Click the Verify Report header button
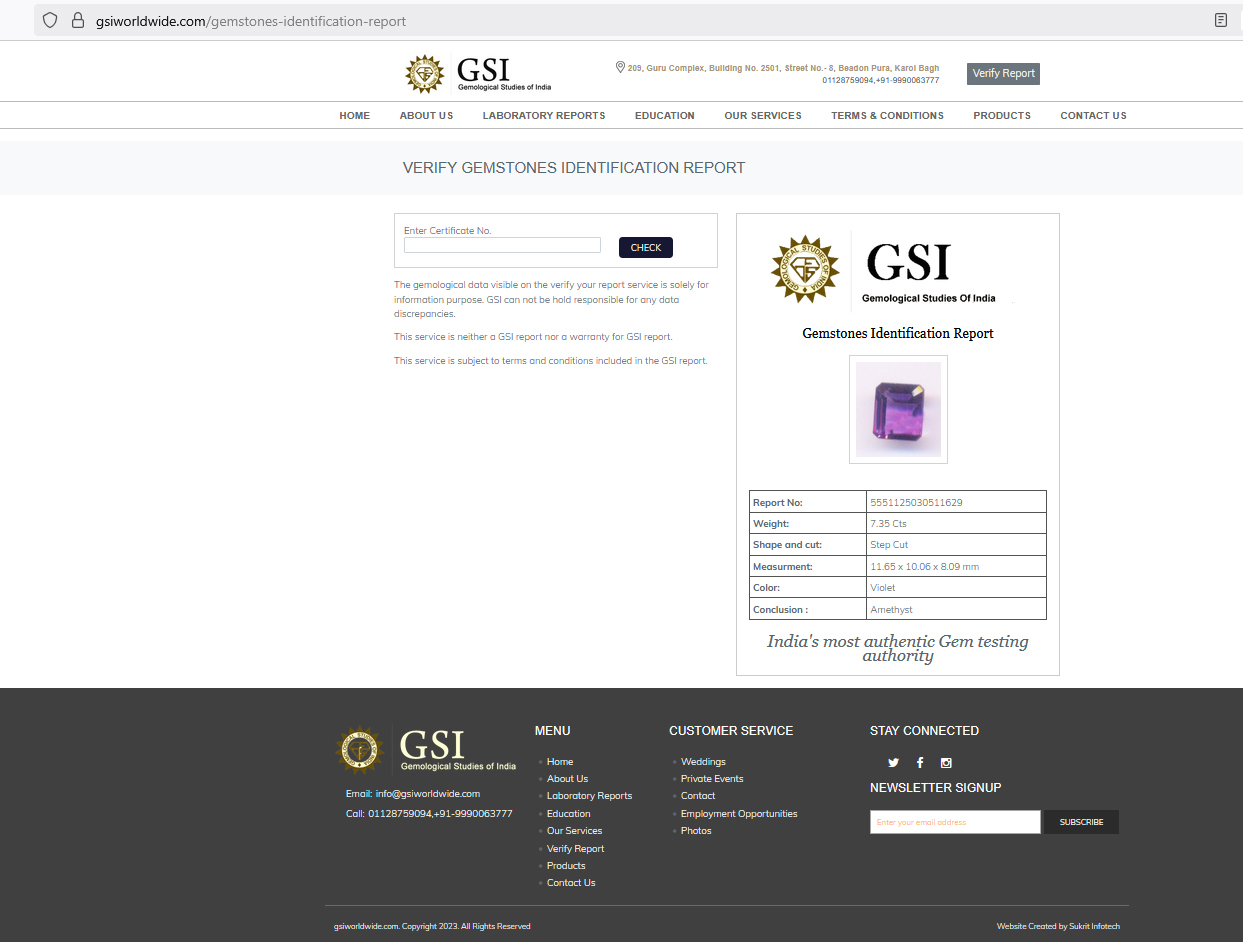Viewport: 1243px width, 942px height. (x=1003, y=74)
